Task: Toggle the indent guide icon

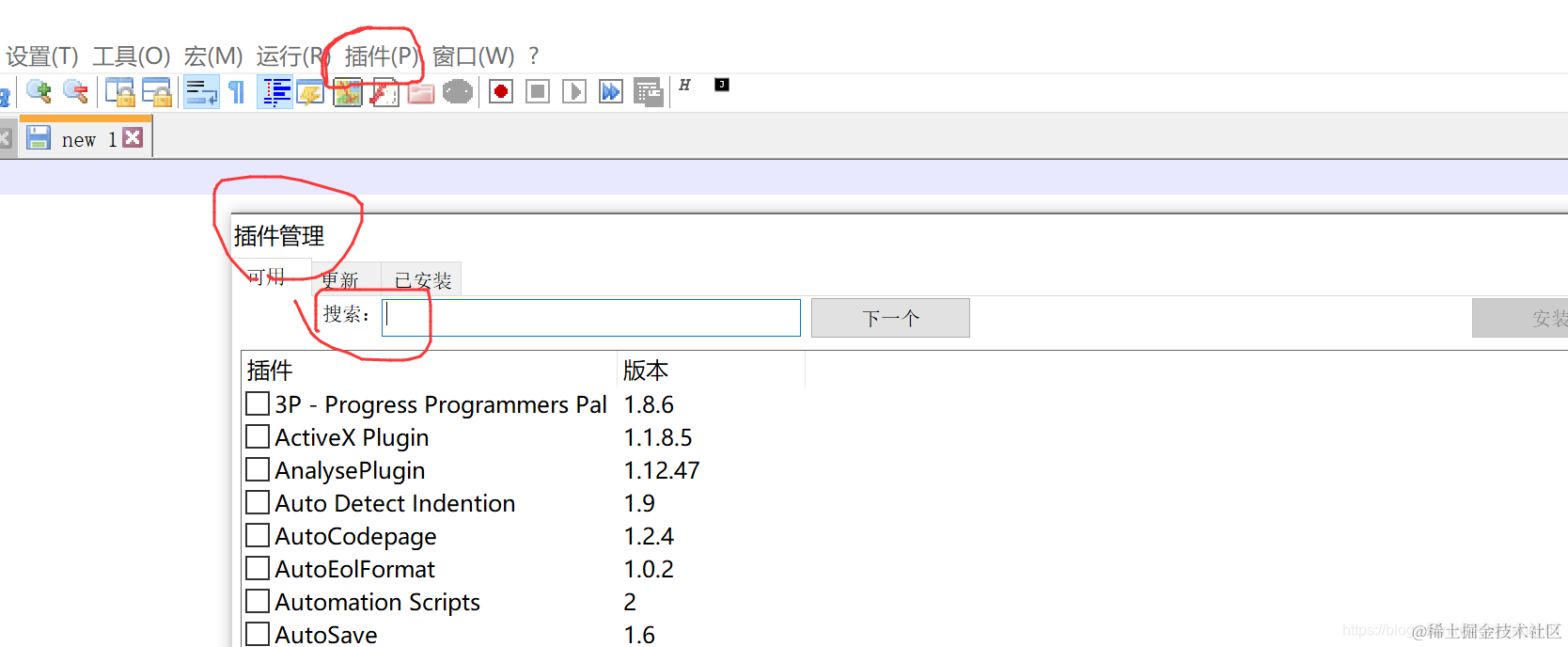Action: coord(275,92)
